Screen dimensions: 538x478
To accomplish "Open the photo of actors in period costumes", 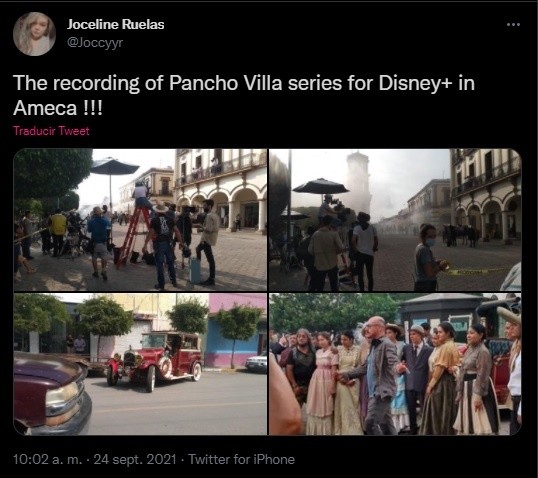I will (395, 364).
